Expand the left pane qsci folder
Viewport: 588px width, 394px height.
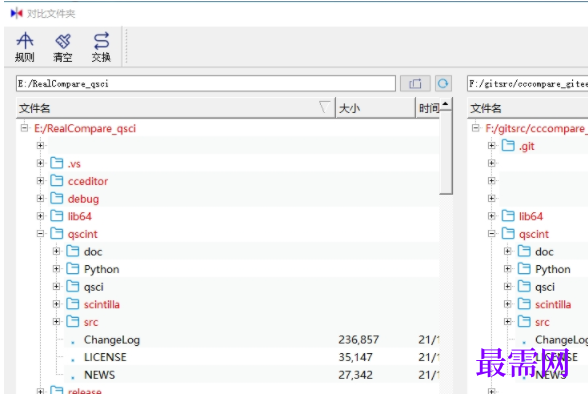pyautogui.click(x=57, y=286)
